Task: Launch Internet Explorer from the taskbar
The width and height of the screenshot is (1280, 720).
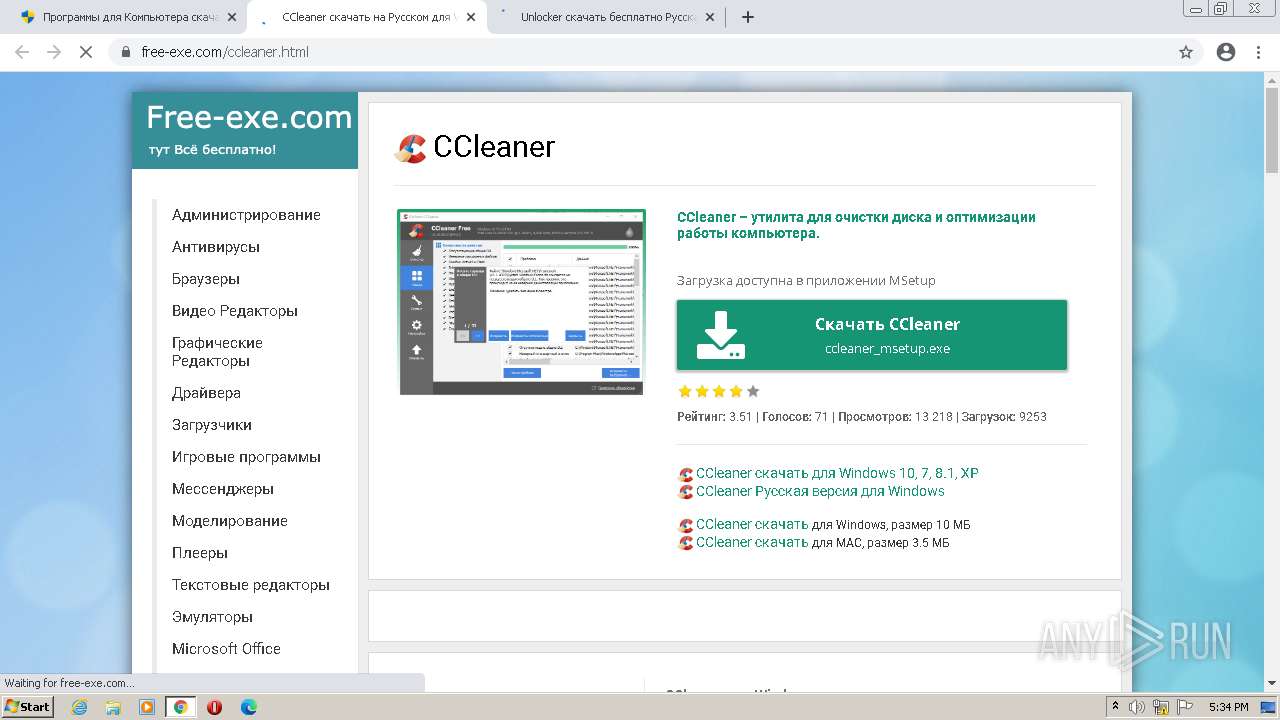Action: (x=80, y=707)
